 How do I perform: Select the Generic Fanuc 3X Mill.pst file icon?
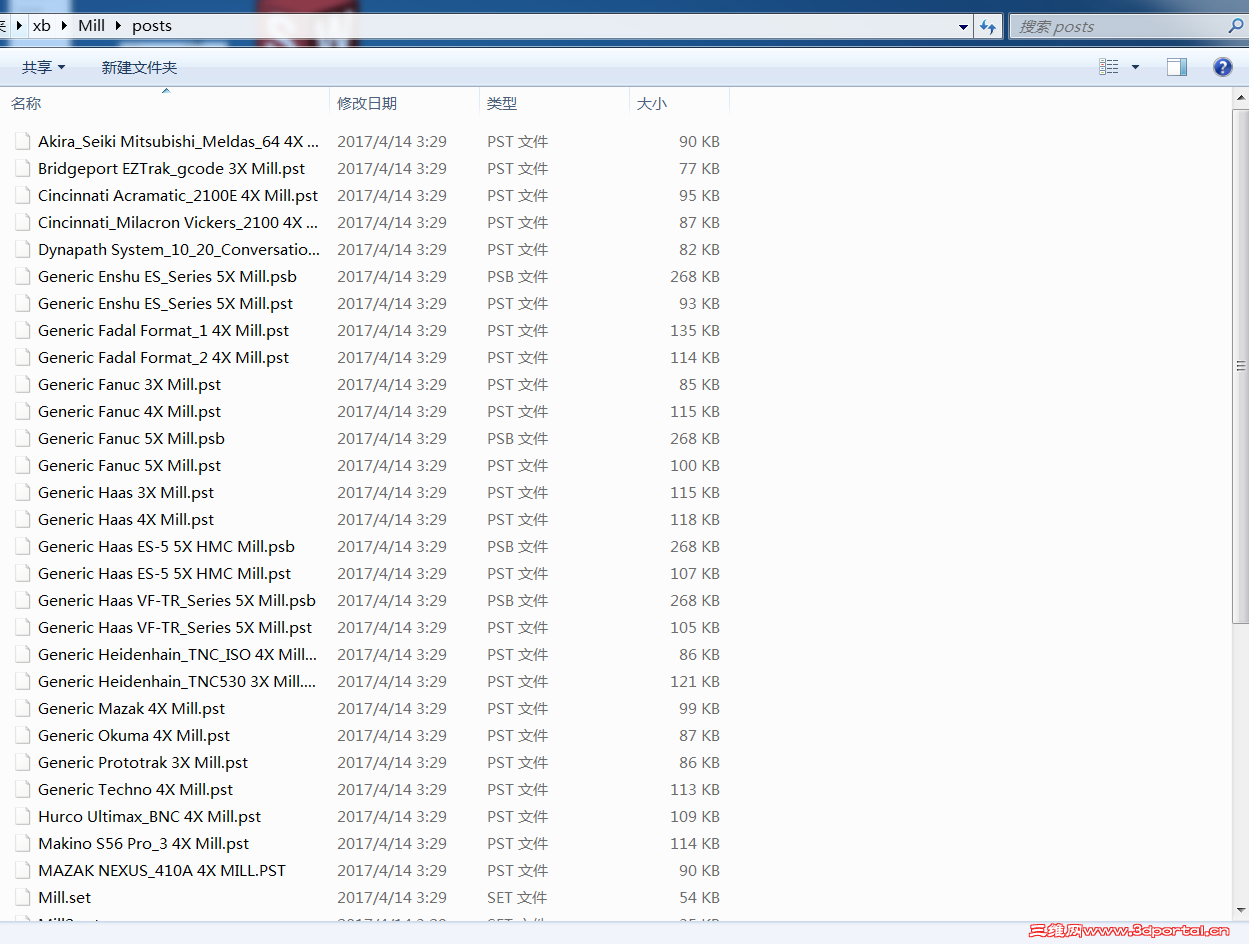click(22, 384)
